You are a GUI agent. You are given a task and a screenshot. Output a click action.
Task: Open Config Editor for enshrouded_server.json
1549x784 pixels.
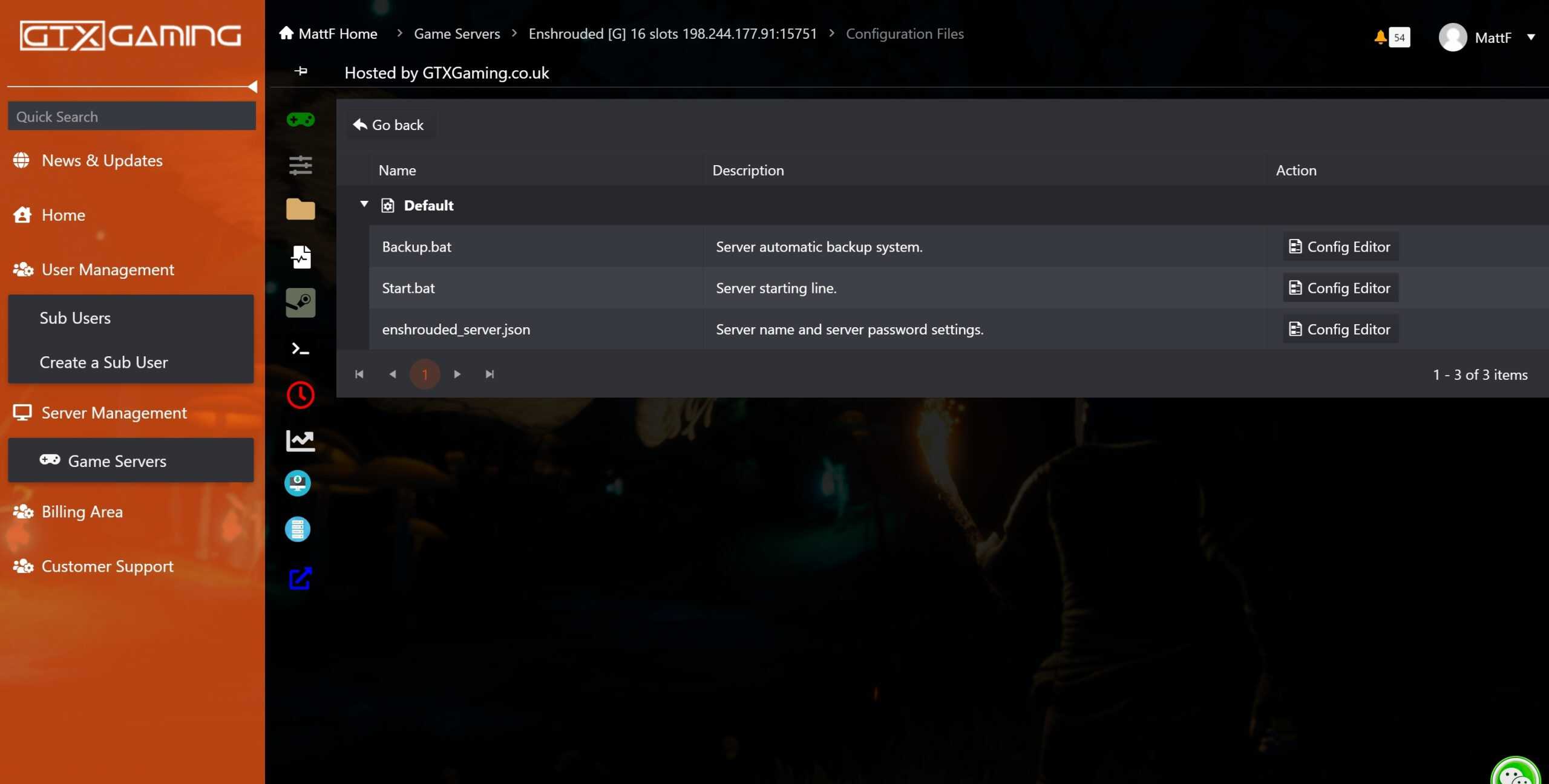point(1340,329)
